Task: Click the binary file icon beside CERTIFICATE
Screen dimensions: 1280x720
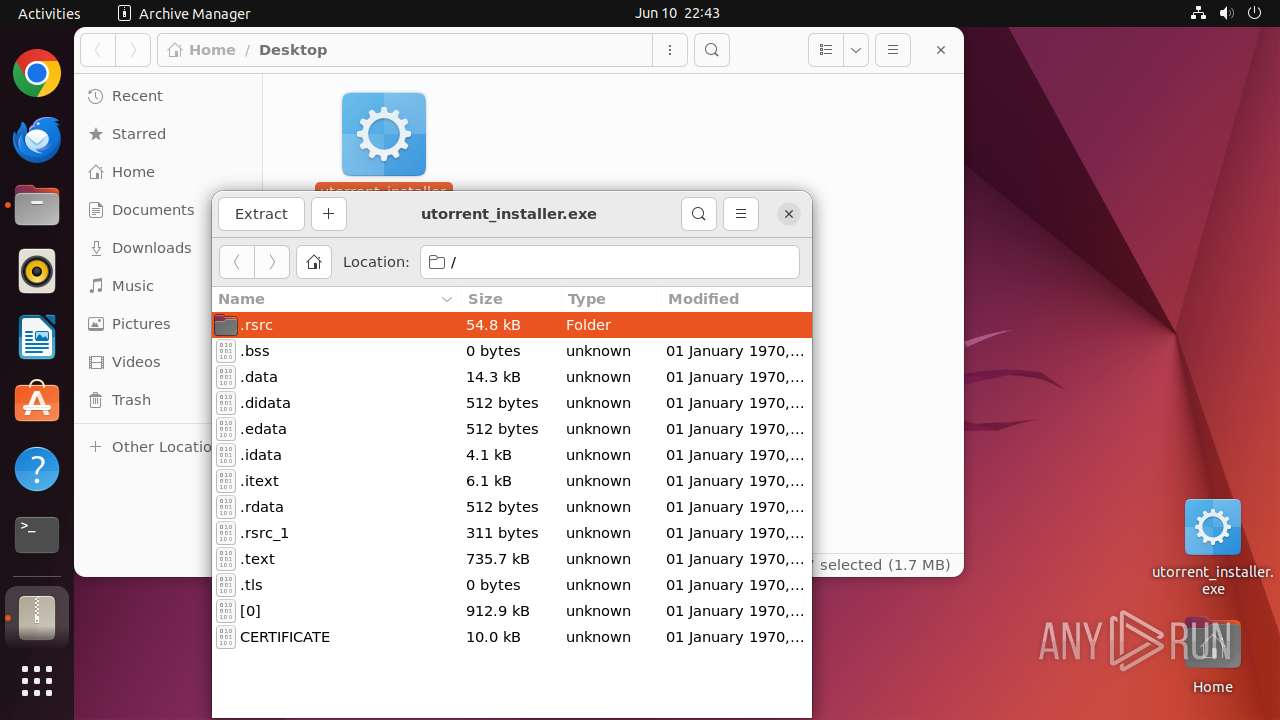Action: (226, 637)
